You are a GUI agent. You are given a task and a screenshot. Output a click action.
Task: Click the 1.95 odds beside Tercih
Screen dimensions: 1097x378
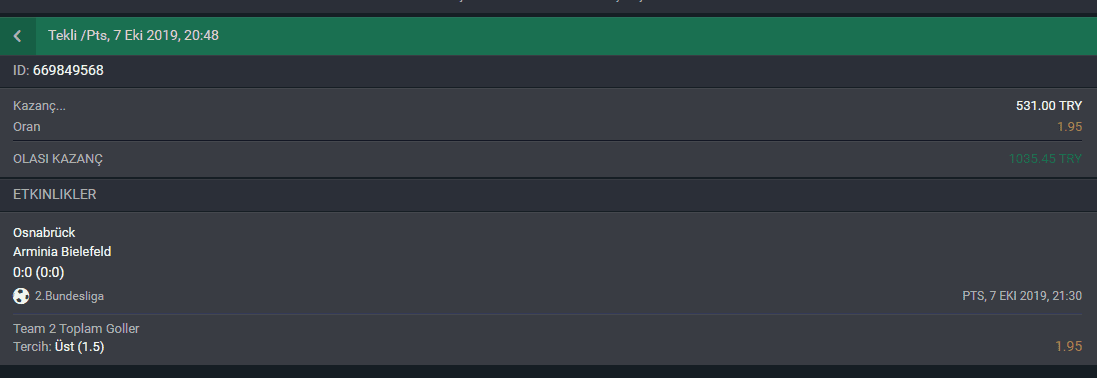pos(1069,346)
